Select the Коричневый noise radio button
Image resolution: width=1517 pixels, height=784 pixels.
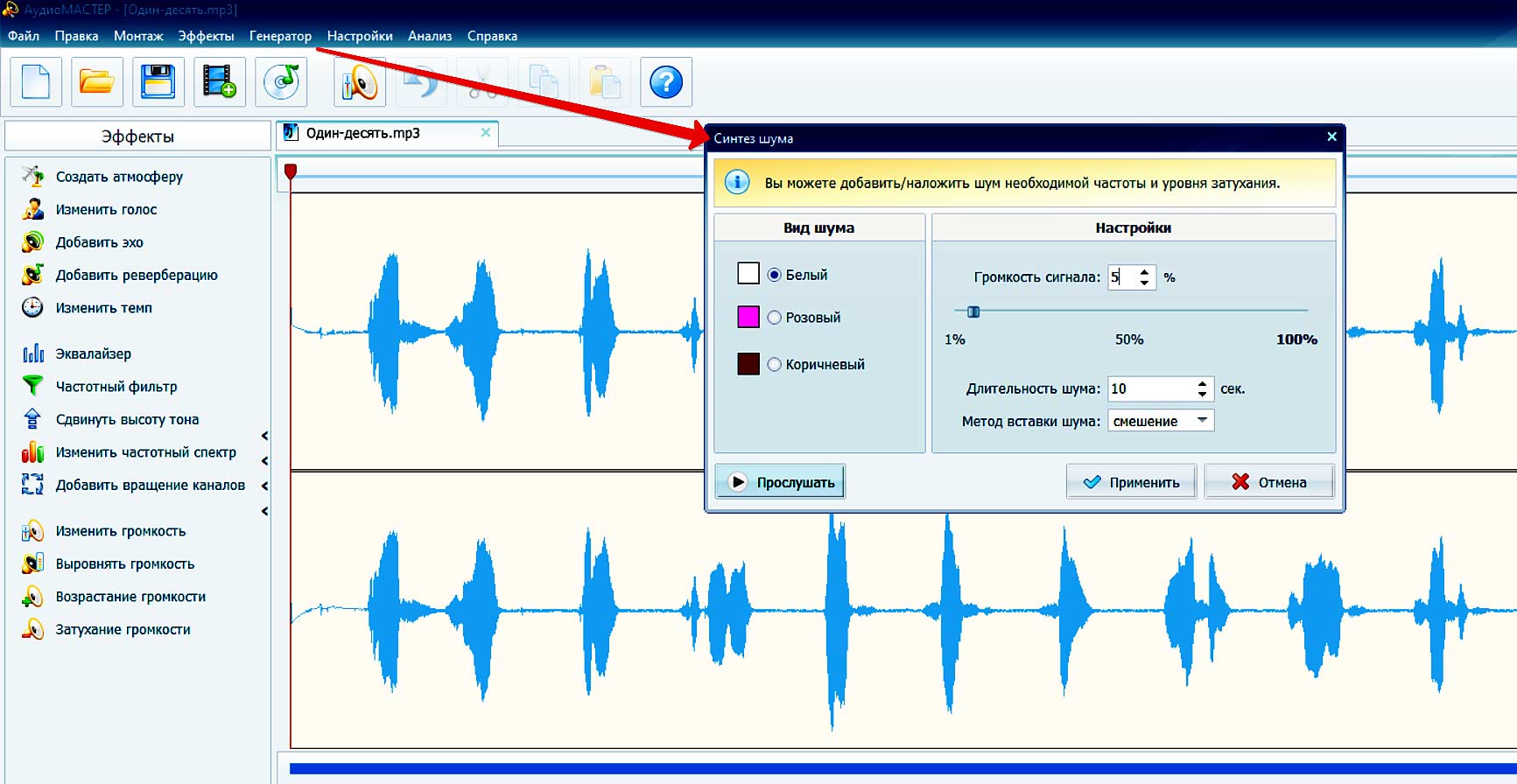coord(775,365)
